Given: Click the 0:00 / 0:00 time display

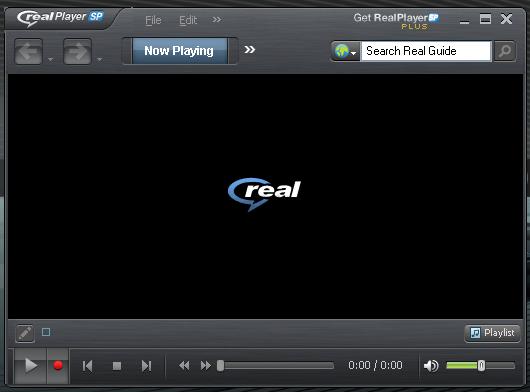Looking at the screenshot, I should click(x=375, y=365).
